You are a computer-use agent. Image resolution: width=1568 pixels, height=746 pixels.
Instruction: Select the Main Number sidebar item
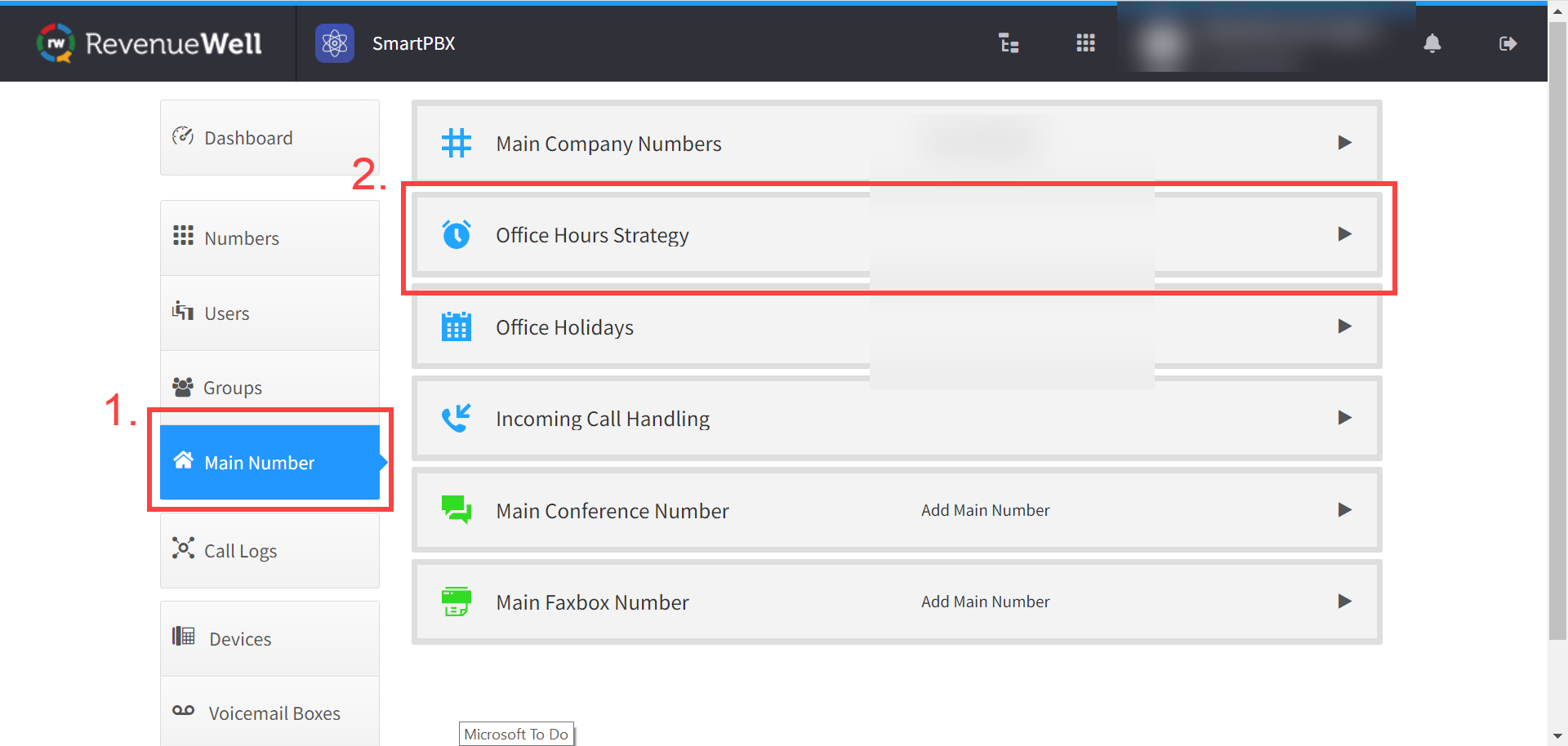click(269, 462)
